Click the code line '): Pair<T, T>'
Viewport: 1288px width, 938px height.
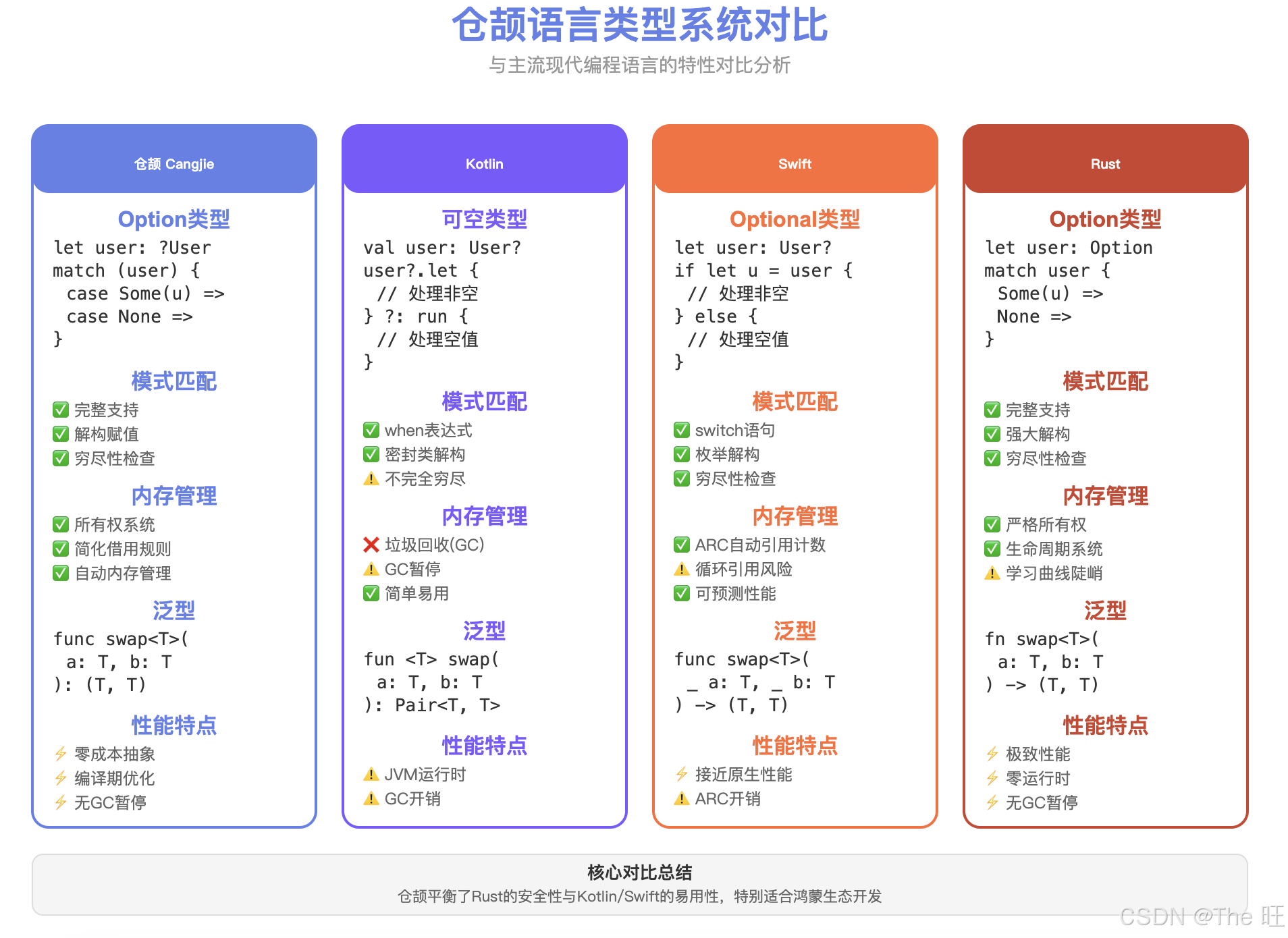pyautogui.click(x=432, y=705)
